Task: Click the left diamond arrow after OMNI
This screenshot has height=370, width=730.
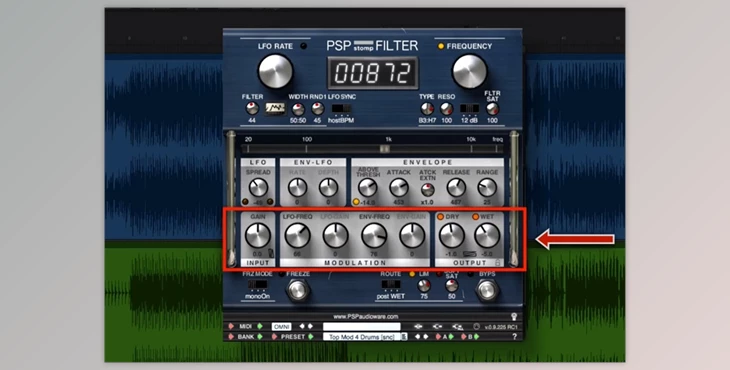Action: click(x=302, y=326)
